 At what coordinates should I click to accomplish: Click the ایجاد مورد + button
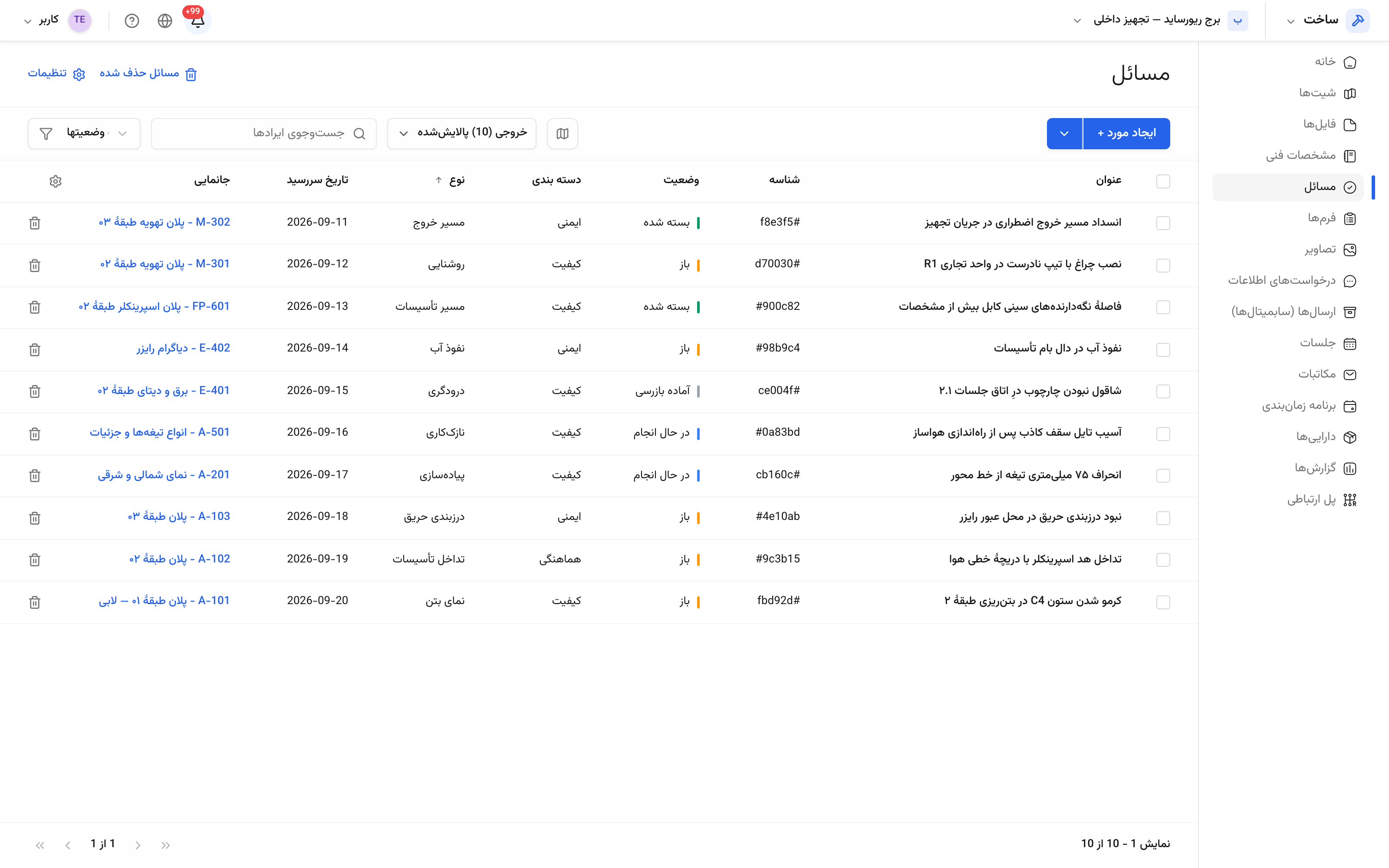point(1127,133)
